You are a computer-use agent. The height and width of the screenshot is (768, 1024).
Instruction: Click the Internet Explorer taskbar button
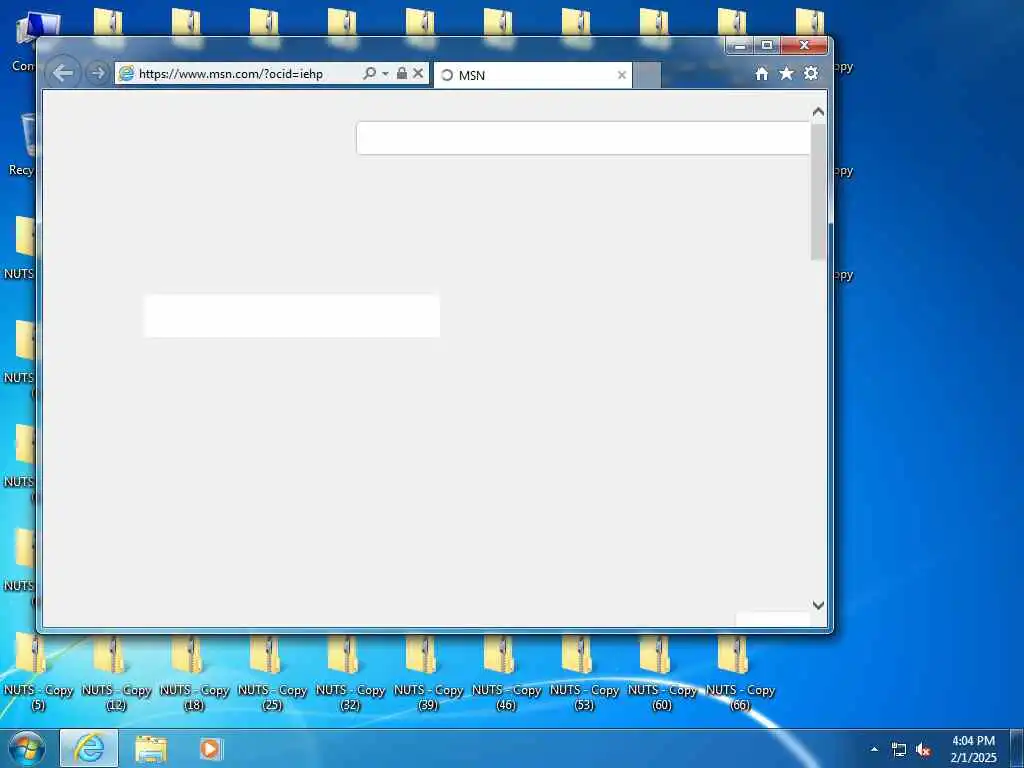[x=89, y=748]
